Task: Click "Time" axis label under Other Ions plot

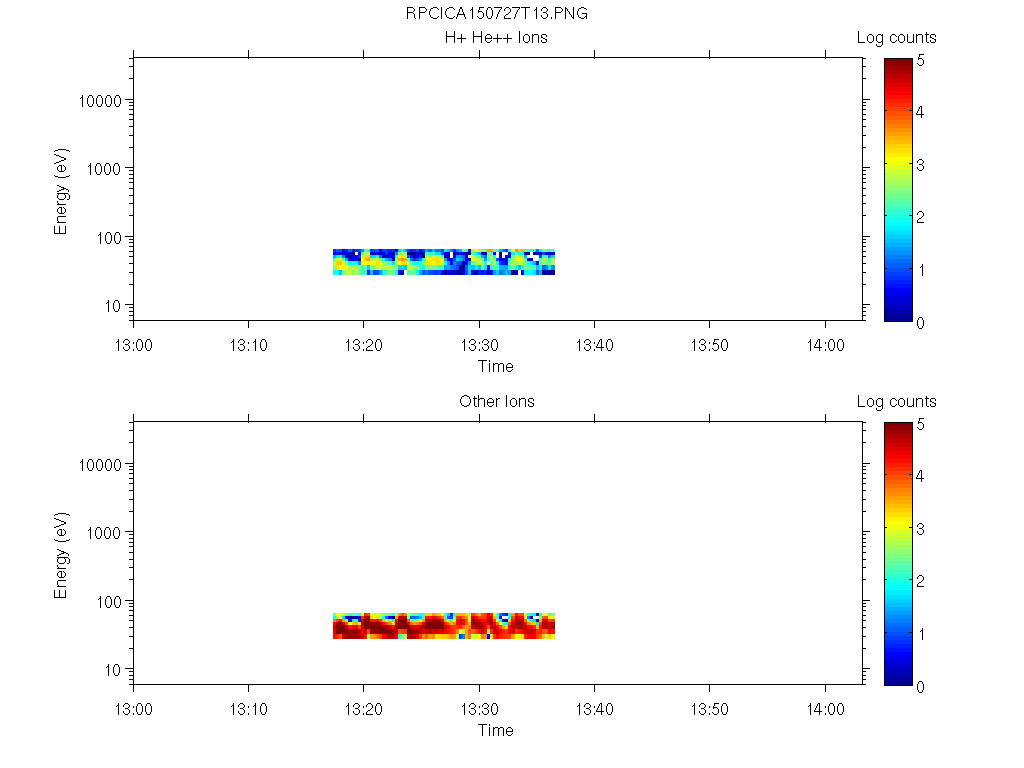Action: tap(496, 730)
